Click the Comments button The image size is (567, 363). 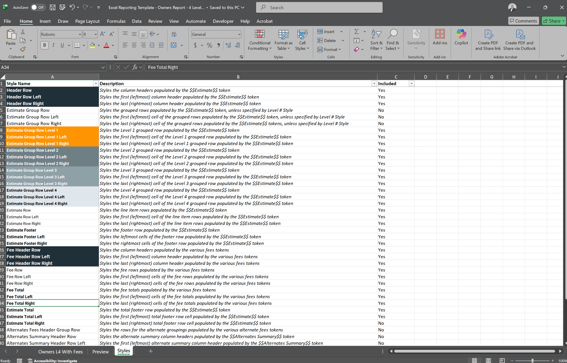[523, 21]
